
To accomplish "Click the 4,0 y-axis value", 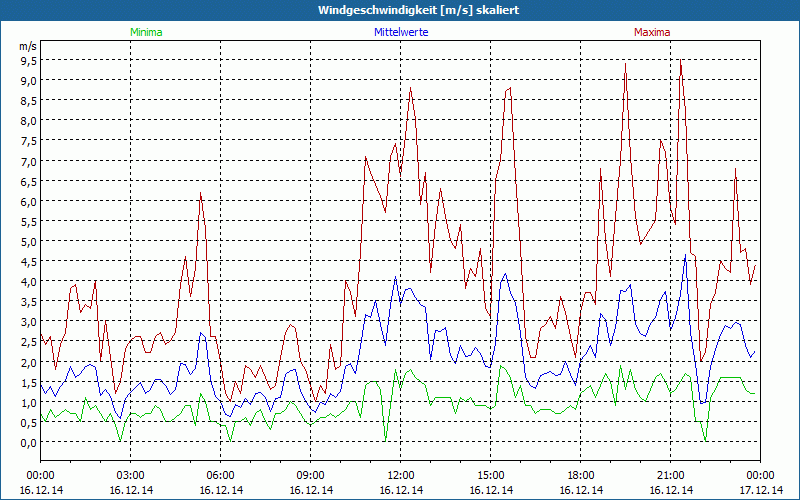I will click(x=29, y=281).
